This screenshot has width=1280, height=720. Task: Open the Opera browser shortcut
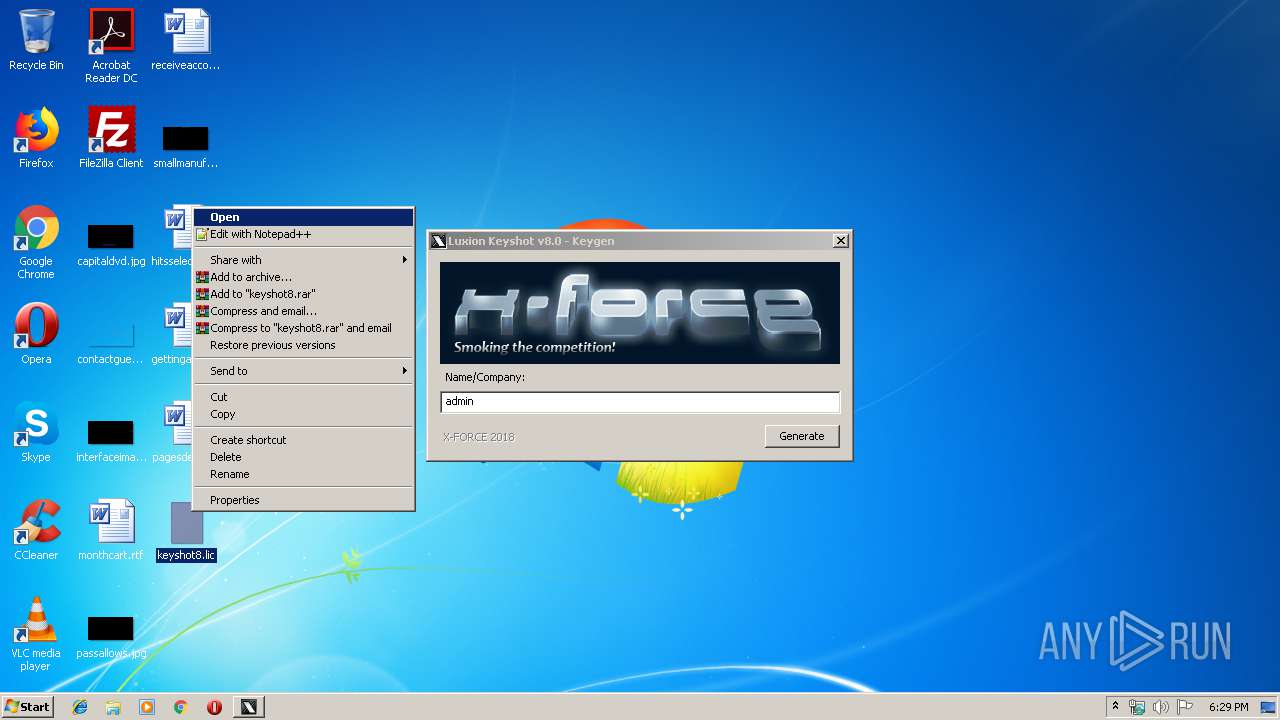[x=36, y=334]
